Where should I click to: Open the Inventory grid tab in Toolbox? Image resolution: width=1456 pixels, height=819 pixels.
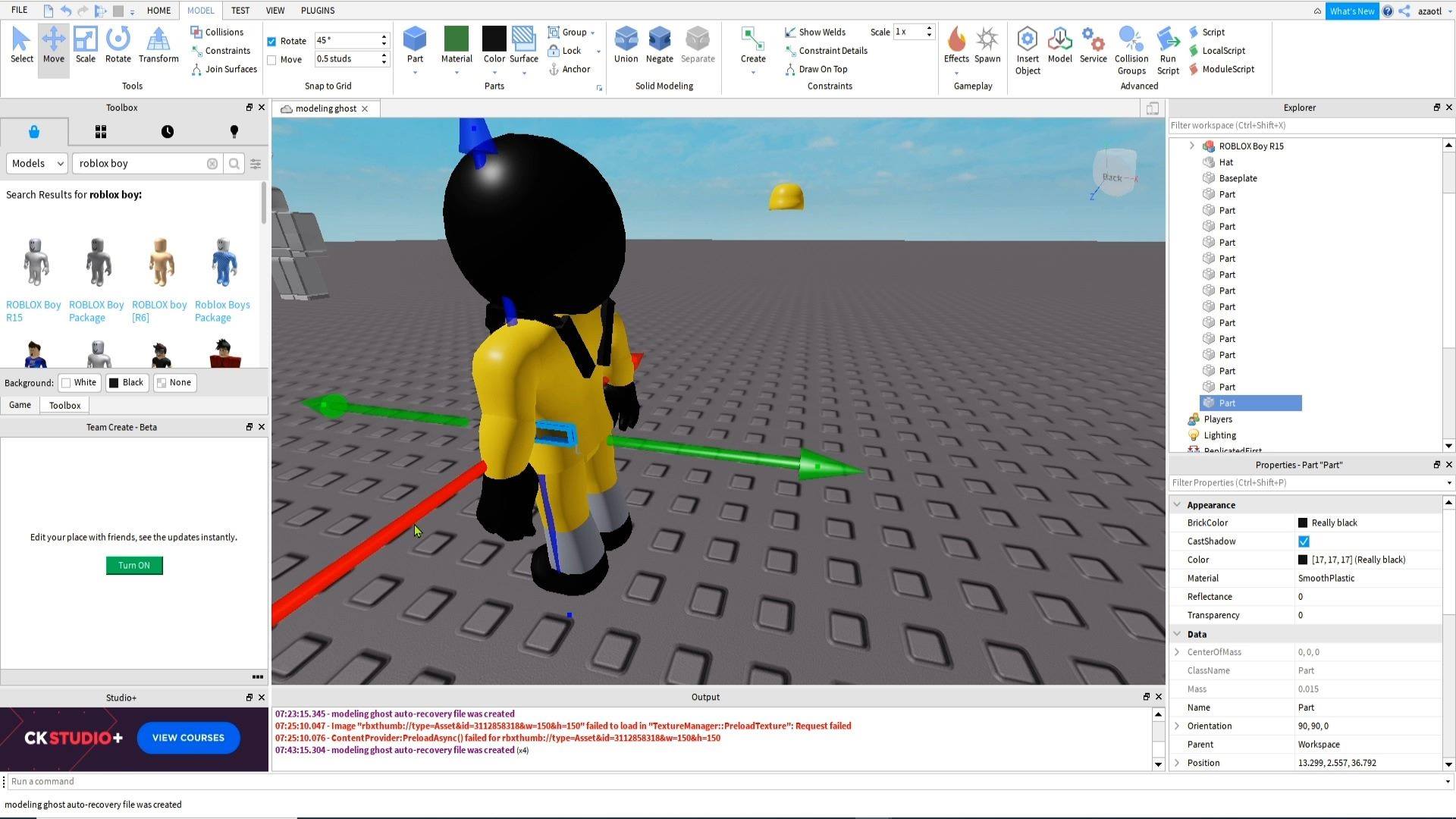(101, 132)
